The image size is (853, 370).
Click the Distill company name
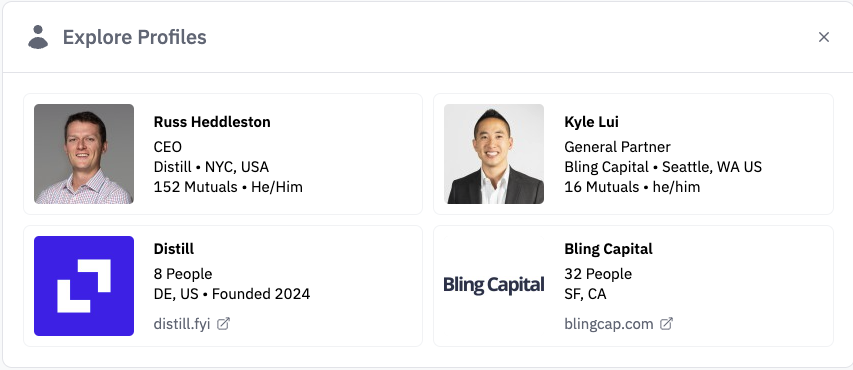[x=174, y=249]
